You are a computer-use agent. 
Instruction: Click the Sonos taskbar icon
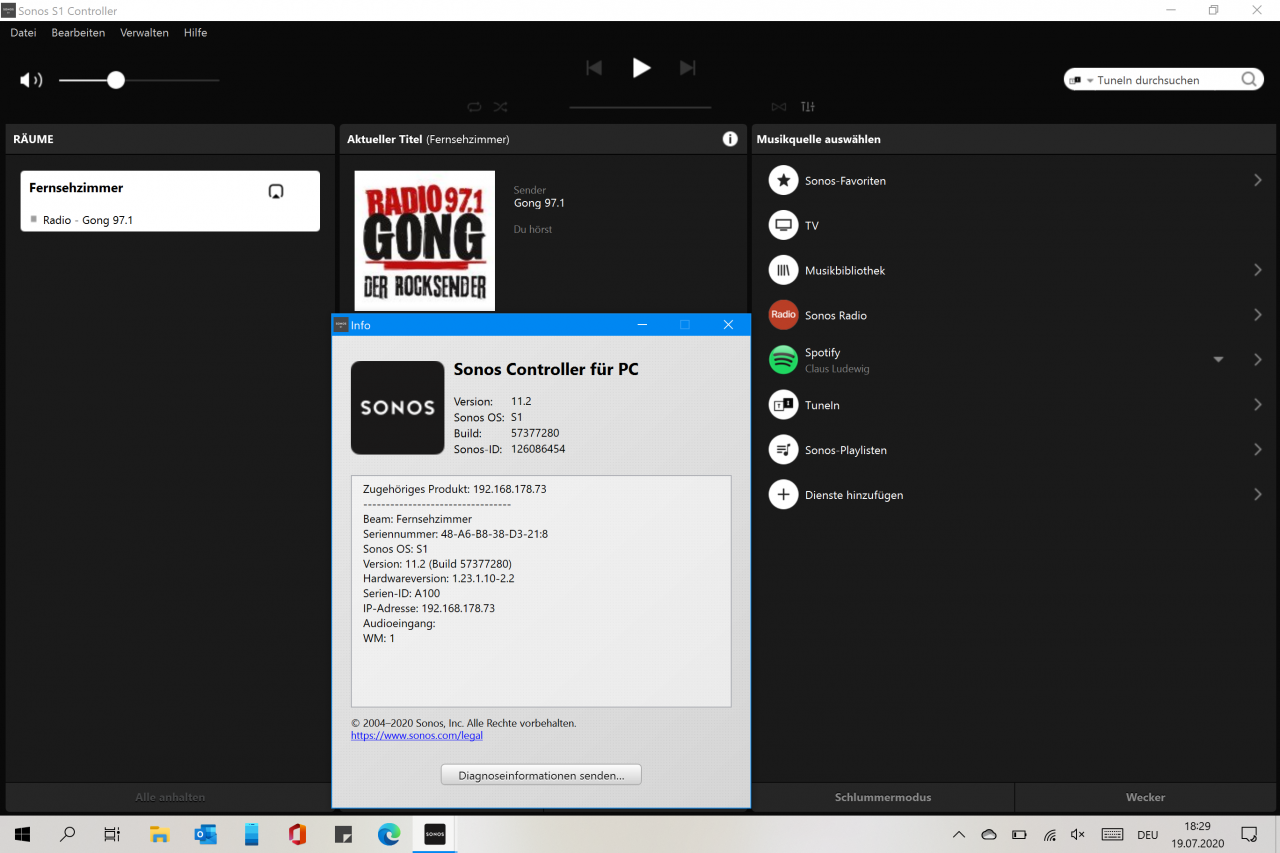(x=435, y=834)
